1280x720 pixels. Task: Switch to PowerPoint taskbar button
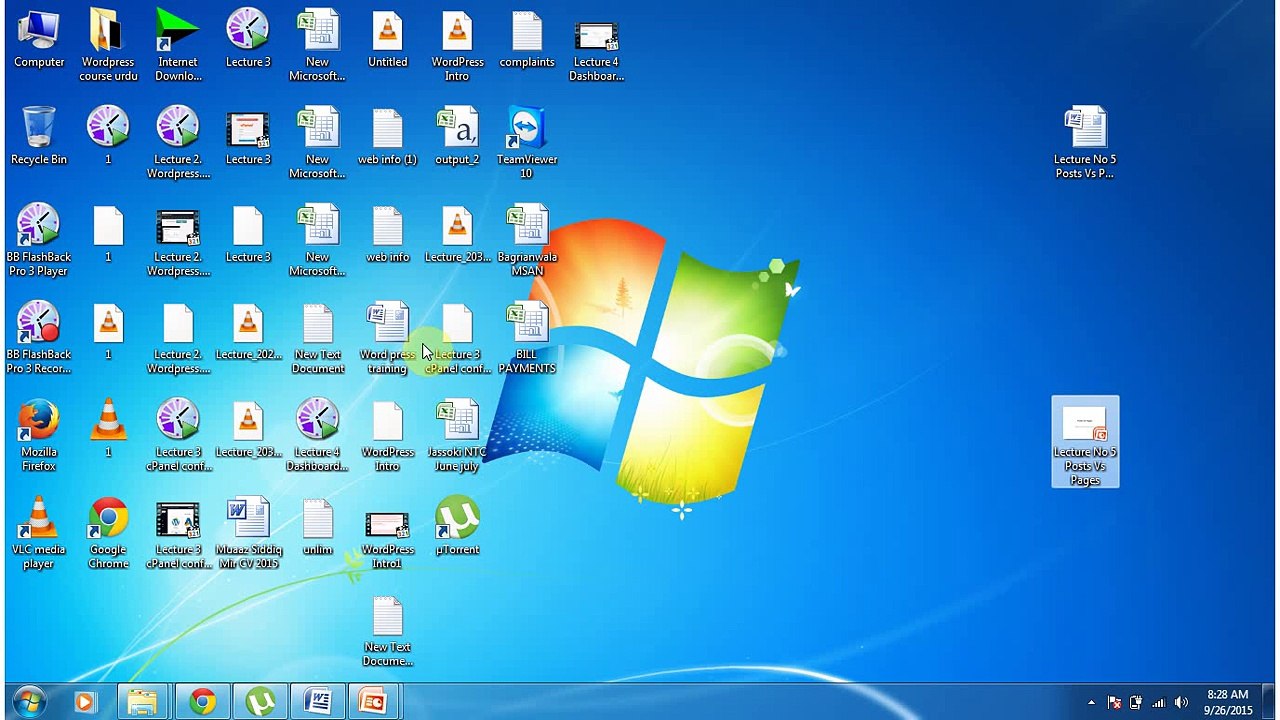(x=374, y=702)
